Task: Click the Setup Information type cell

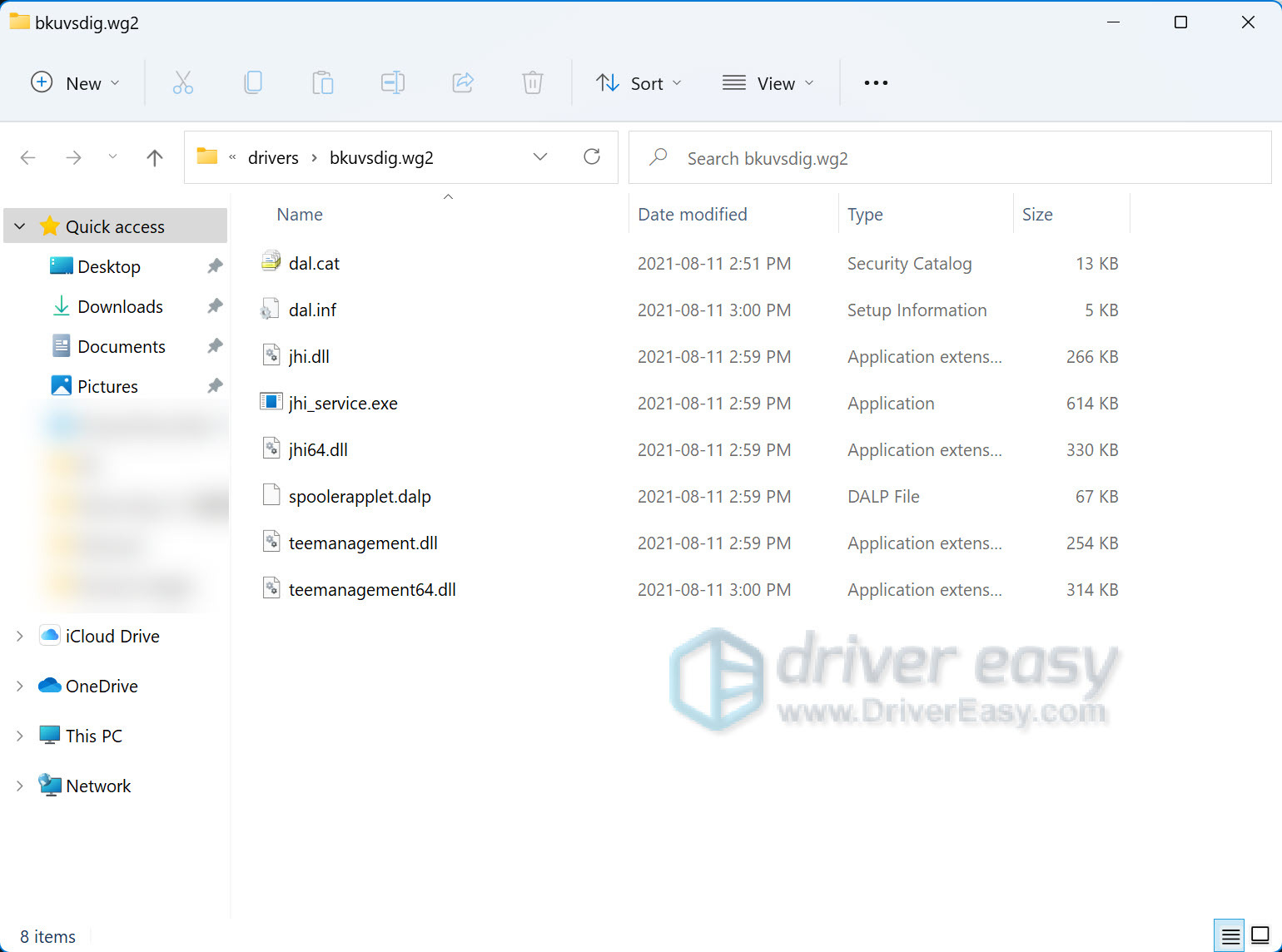Action: click(x=917, y=310)
